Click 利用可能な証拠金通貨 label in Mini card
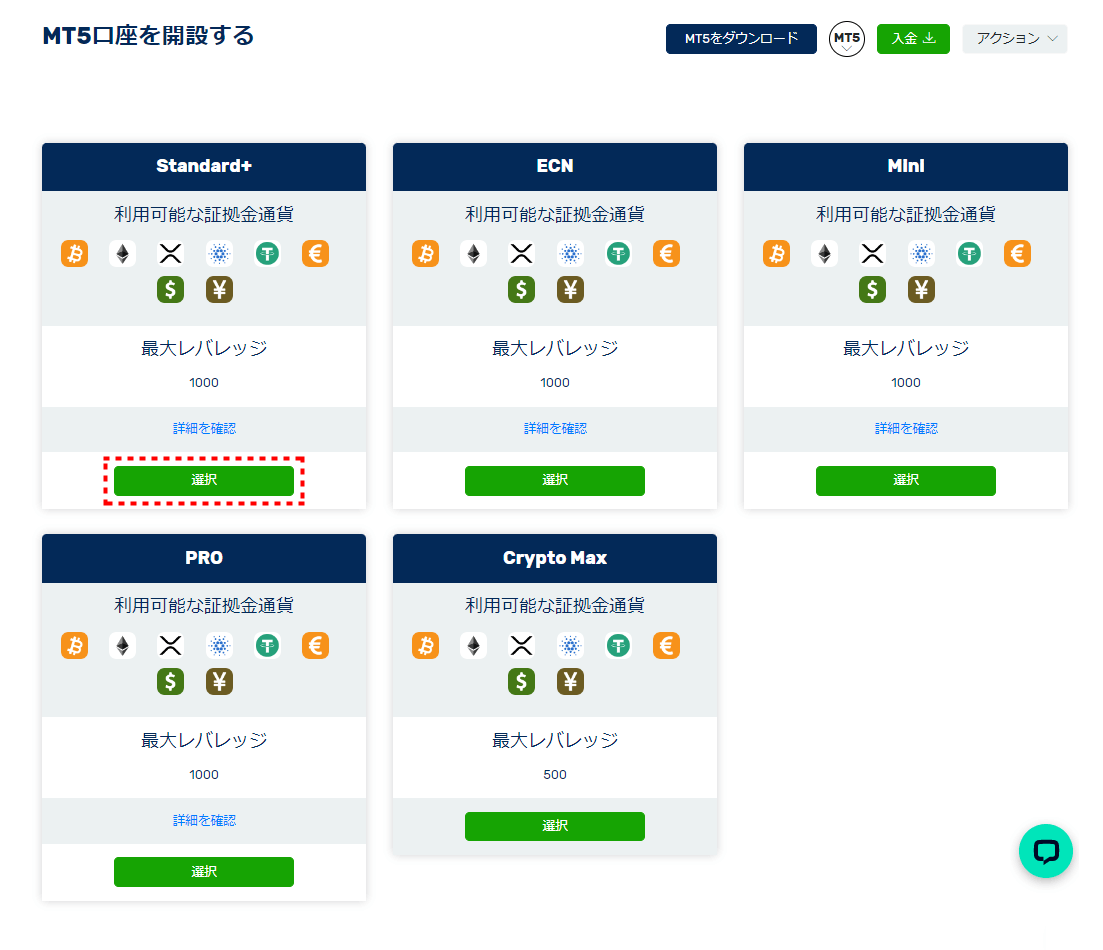 tap(906, 214)
